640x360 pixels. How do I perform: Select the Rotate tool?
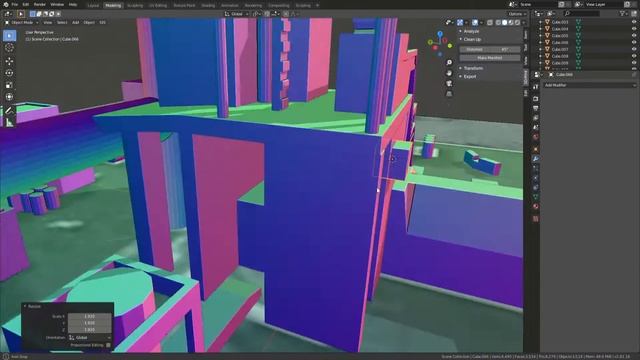click(x=9, y=73)
